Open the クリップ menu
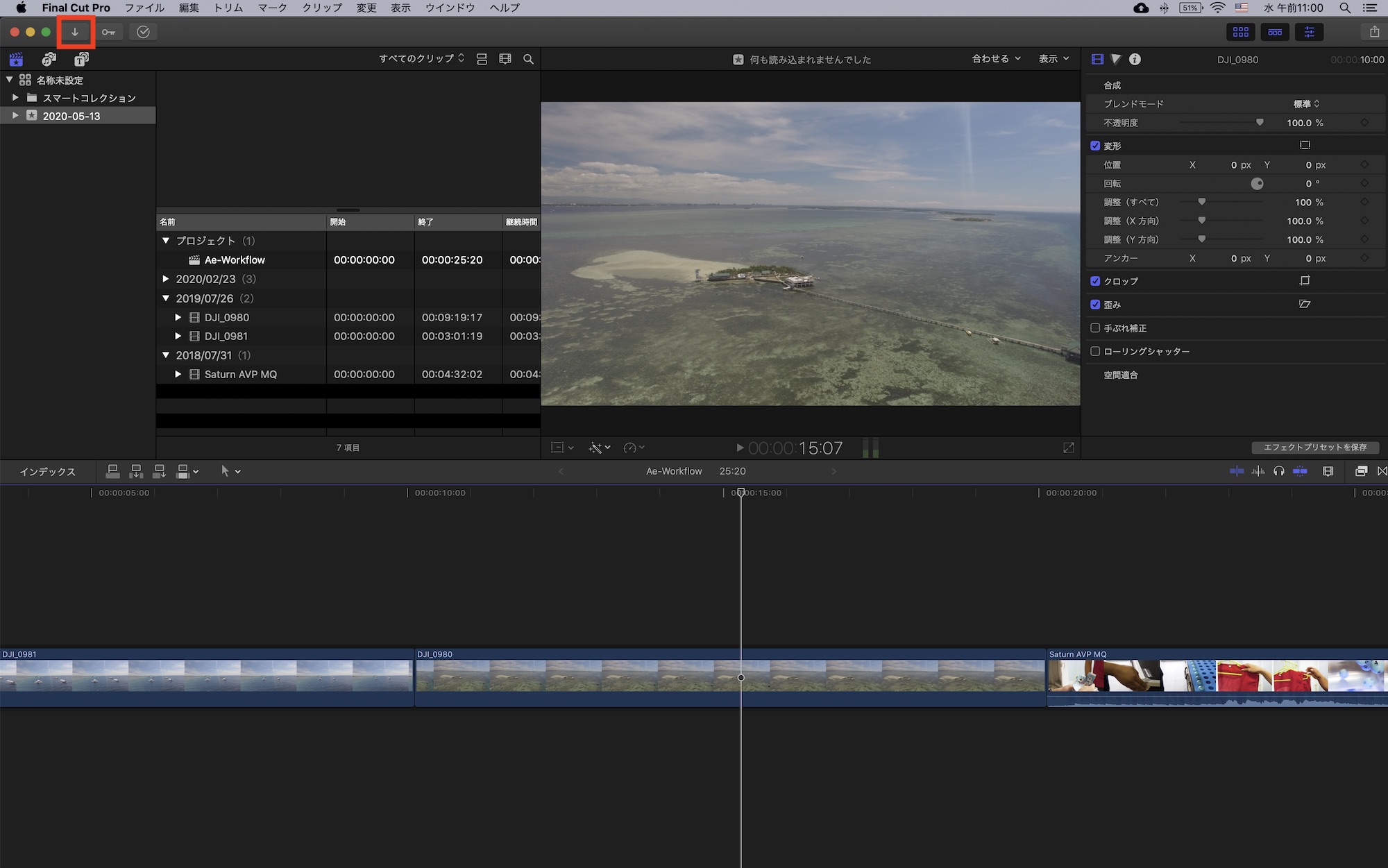The image size is (1388, 868). [x=322, y=8]
